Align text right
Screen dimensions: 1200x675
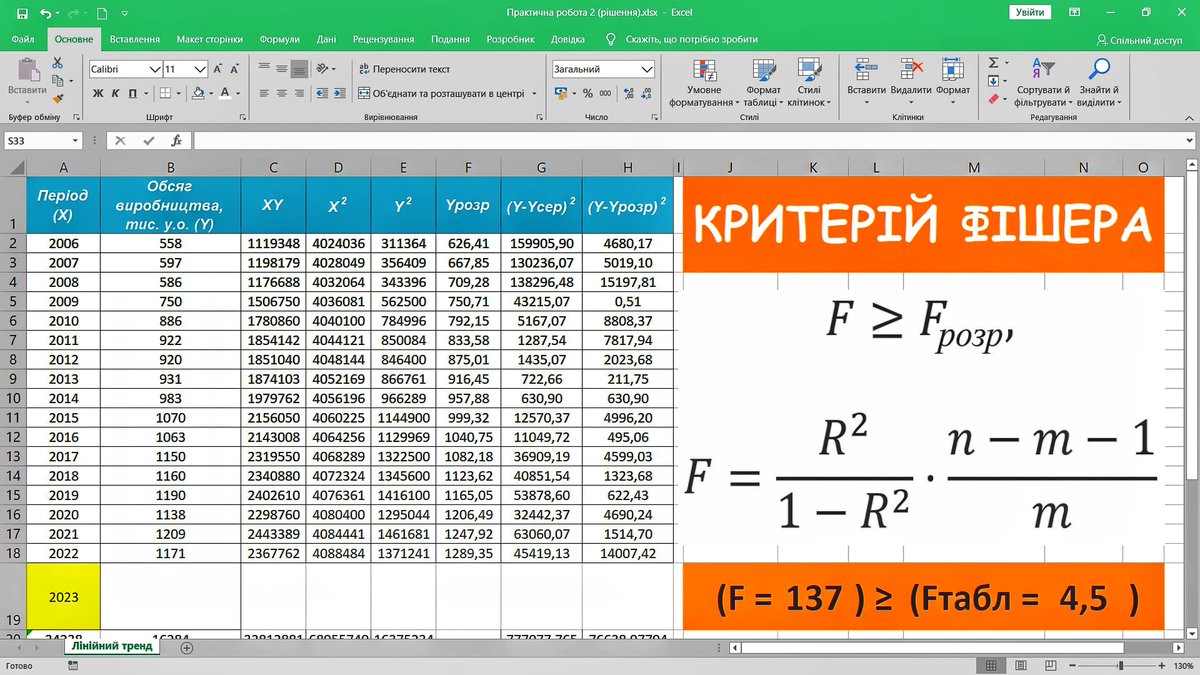(299, 93)
